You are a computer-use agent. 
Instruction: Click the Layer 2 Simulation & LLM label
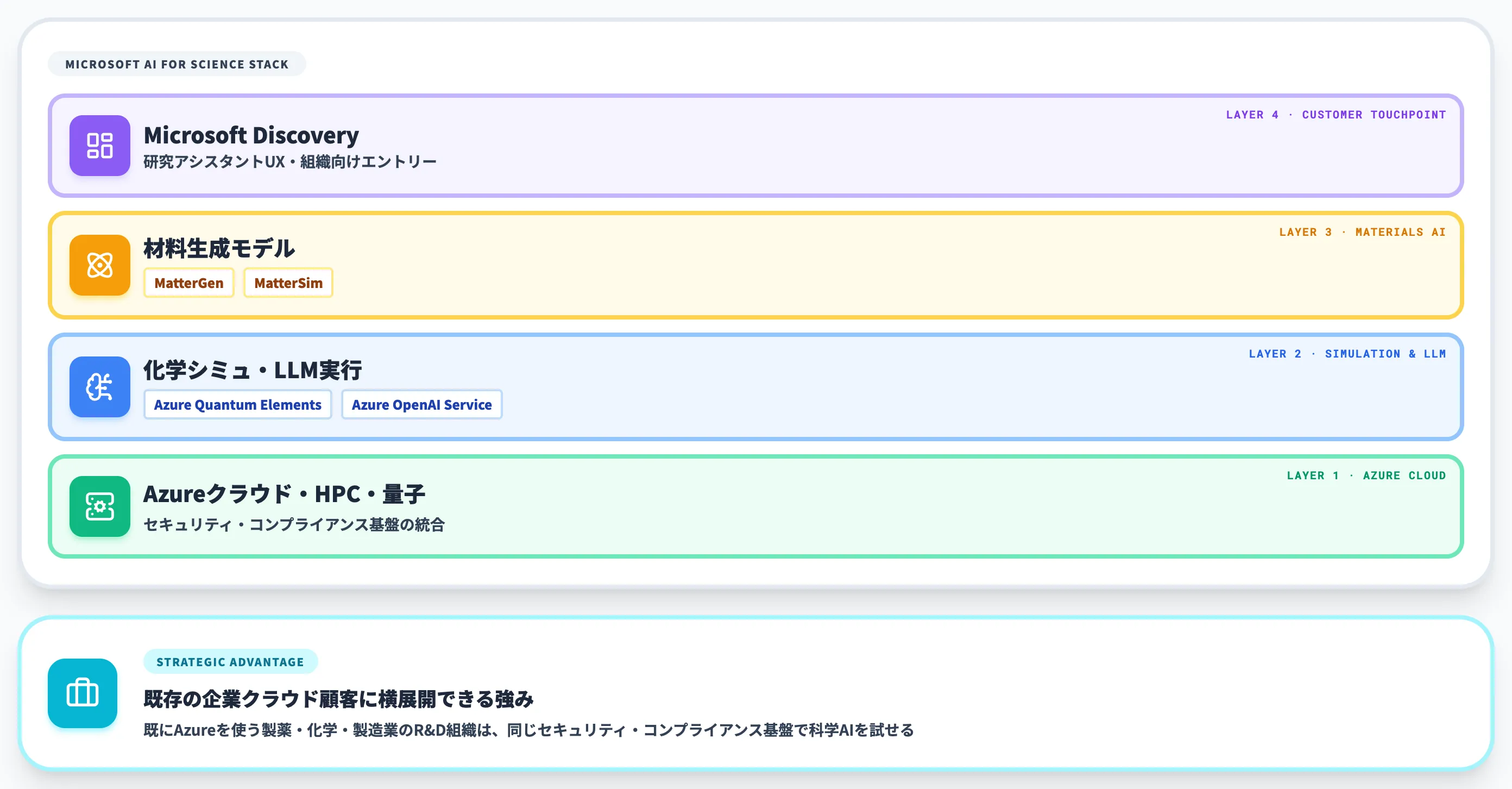click(1347, 354)
